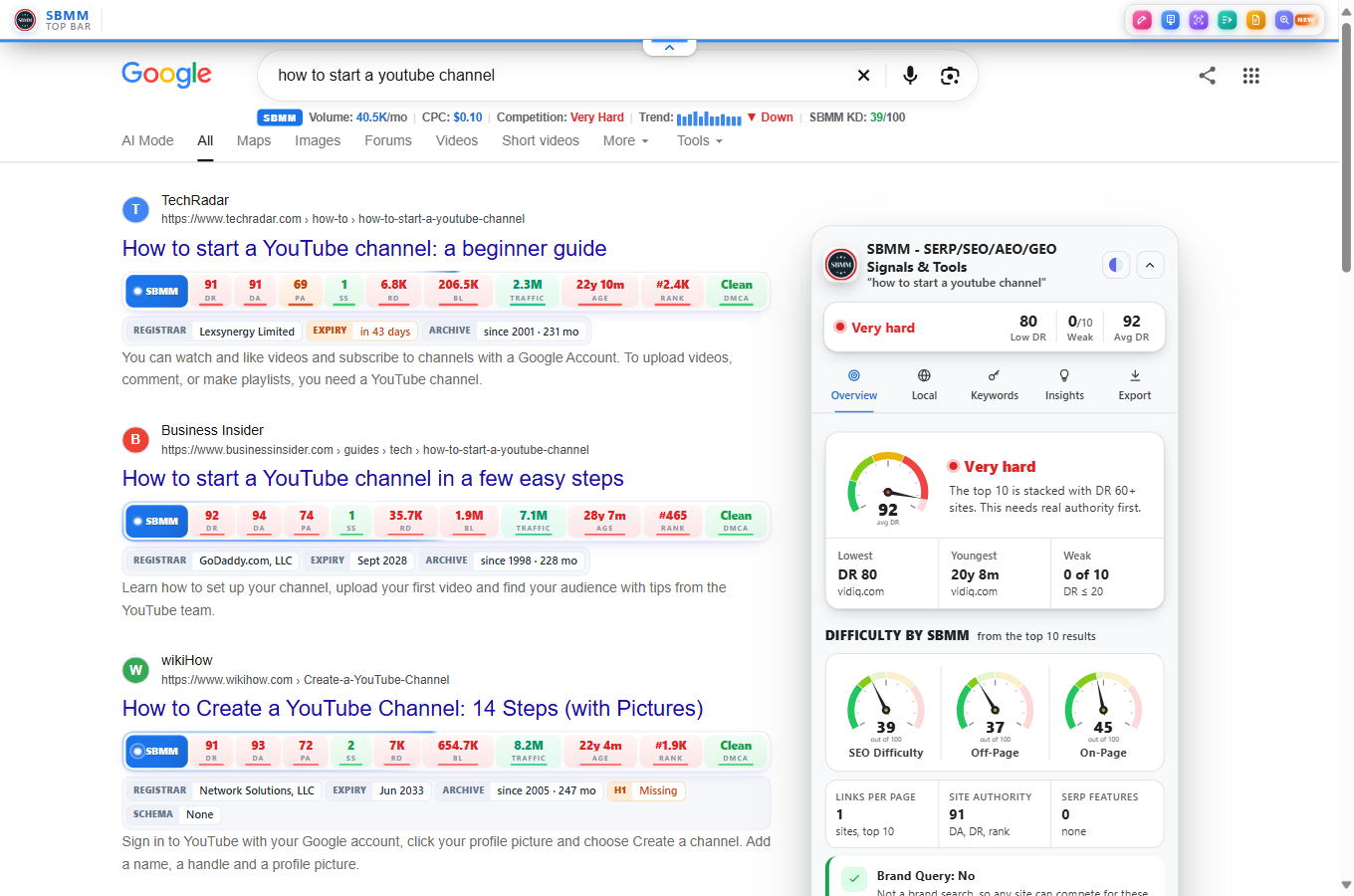Click the 35.7K RD cell for Business Insider
This screenshot has height=896, width=1354.
pyautogui.click(x=405, y=521)
